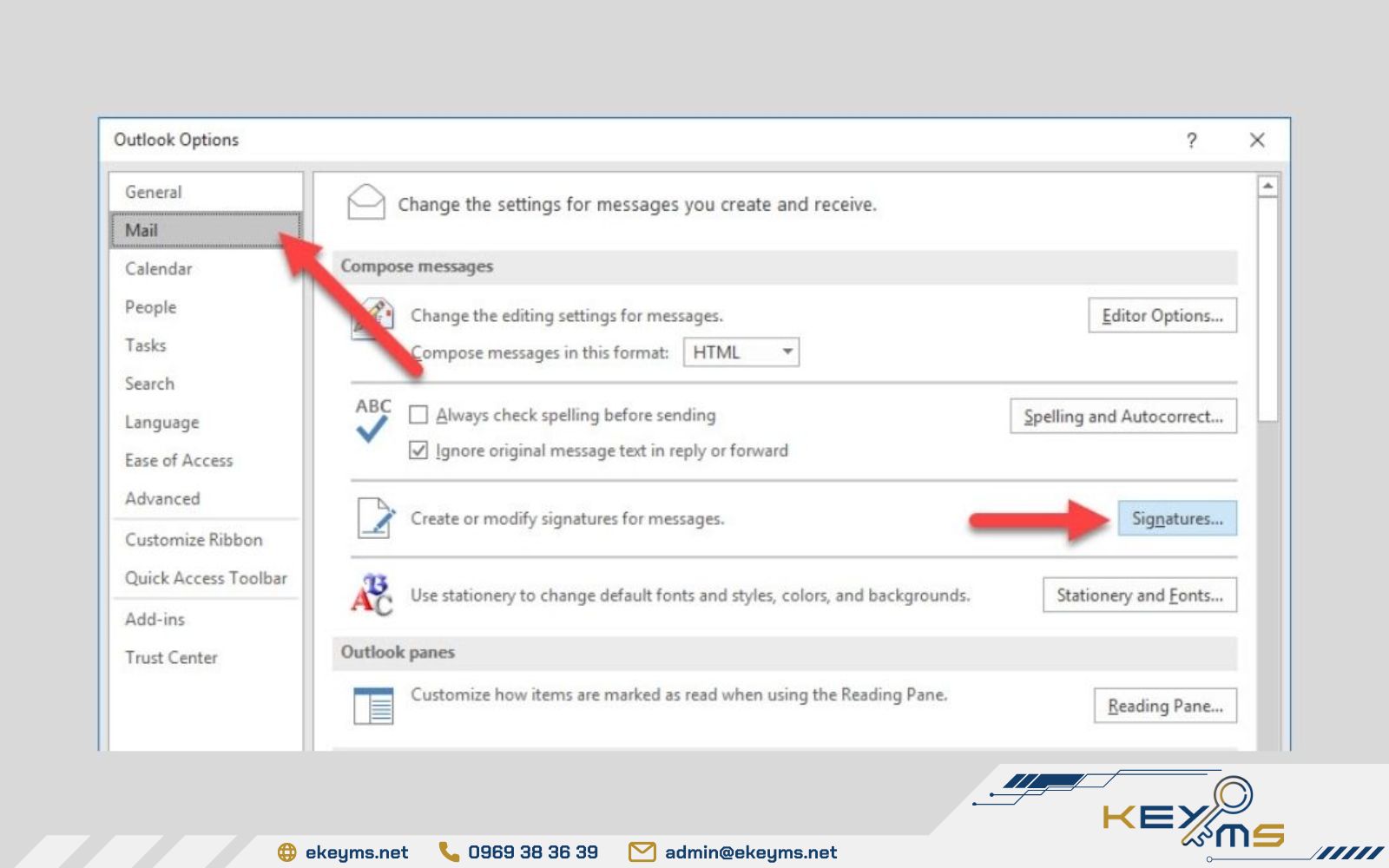Viewport: 1389px width, 868px height.
Task: Open the Trust Center category
Action: 206,657
